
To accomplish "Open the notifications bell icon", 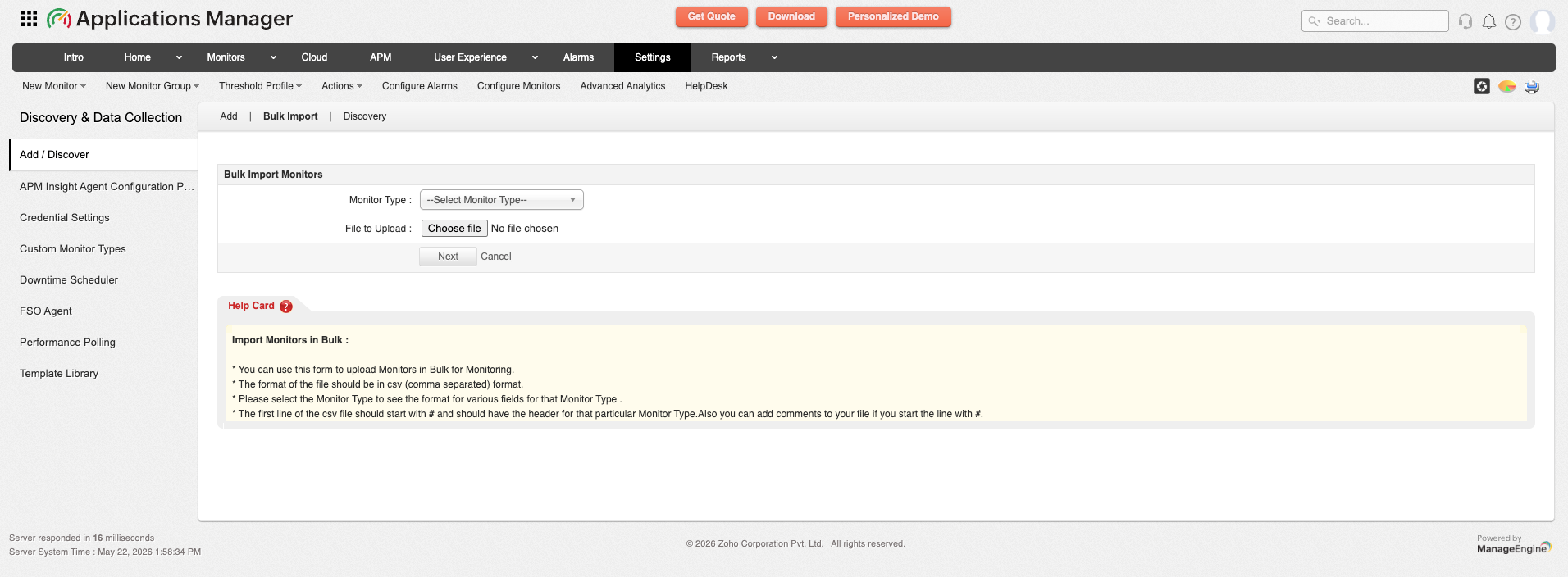I will point(1489,21).
